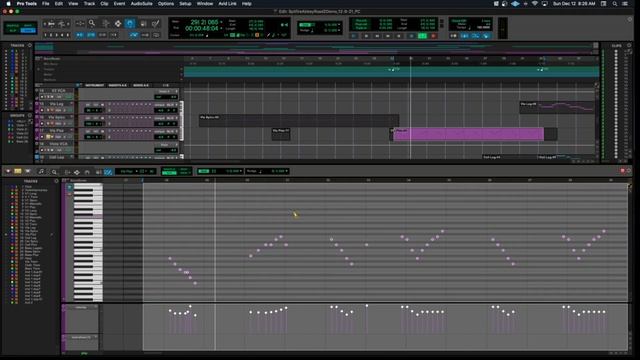Select the Grabber tool in Edit toolbar
Viewport: 640px width, 360px height.
pos(130,24)
